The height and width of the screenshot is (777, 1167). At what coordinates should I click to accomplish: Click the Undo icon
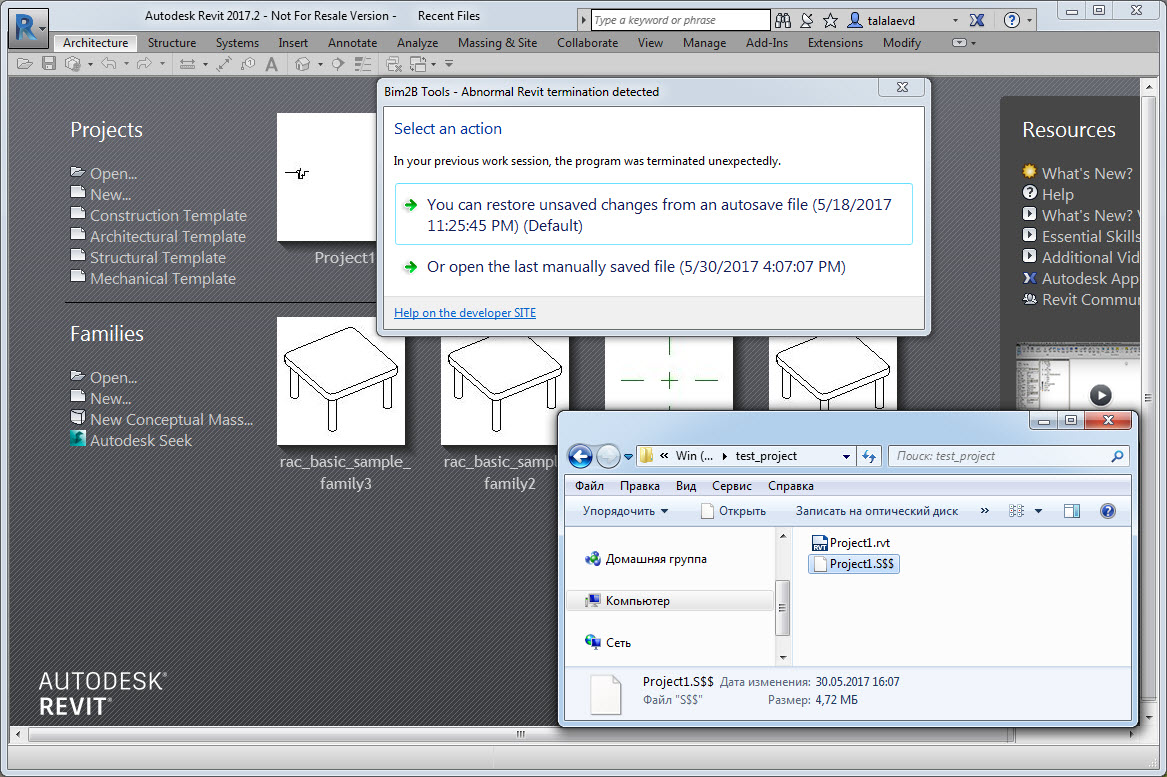[x=109, y=62]
